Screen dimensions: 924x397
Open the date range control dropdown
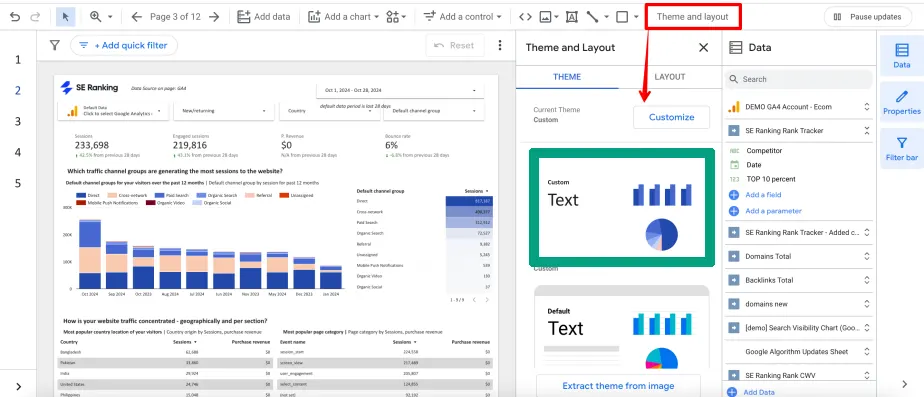coord(401,90)
